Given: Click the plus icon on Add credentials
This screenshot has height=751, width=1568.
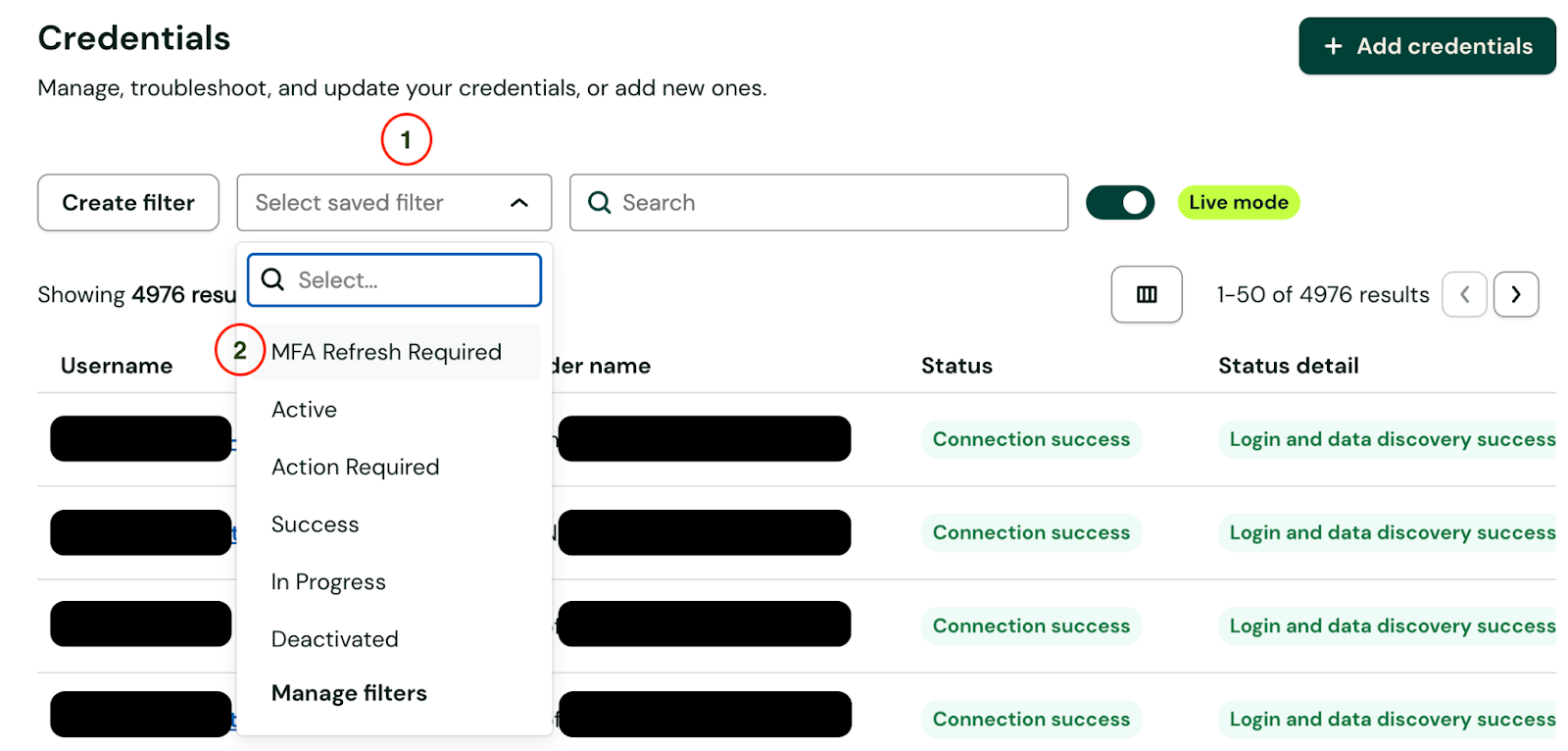Looking at the screenshot, I should click(1335, 46).
